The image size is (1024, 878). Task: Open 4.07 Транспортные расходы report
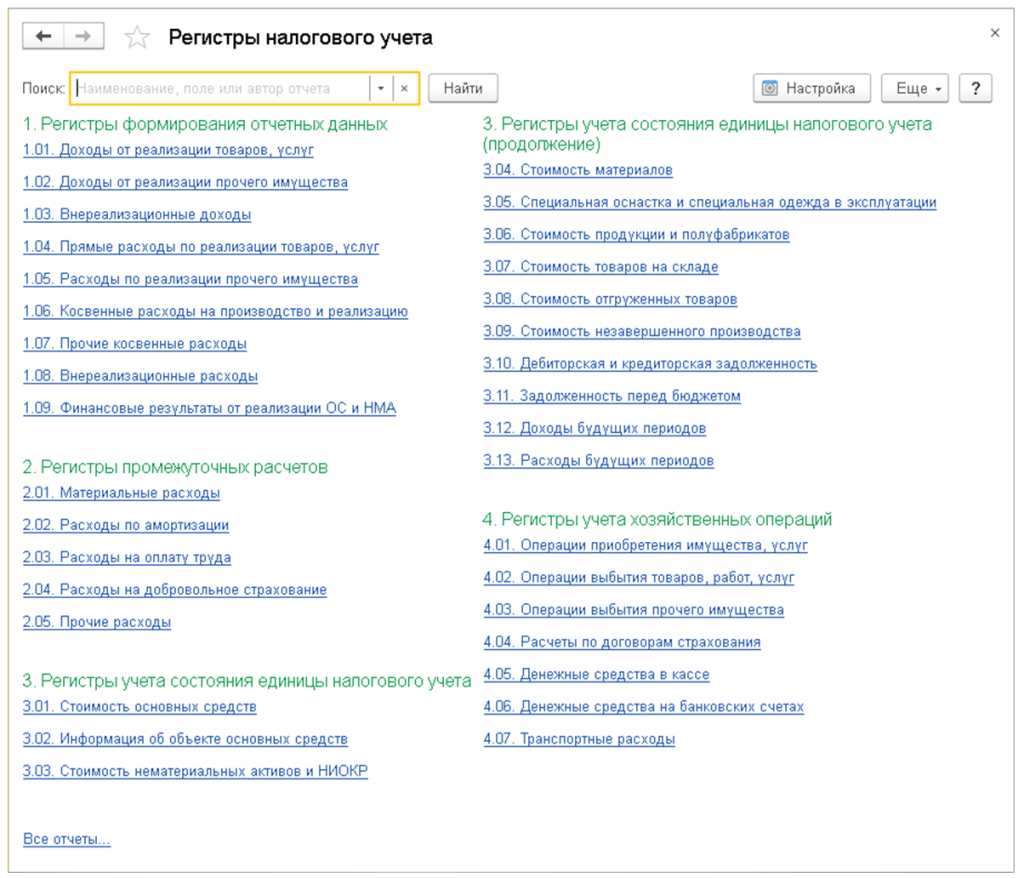click(x=579, y=739)
